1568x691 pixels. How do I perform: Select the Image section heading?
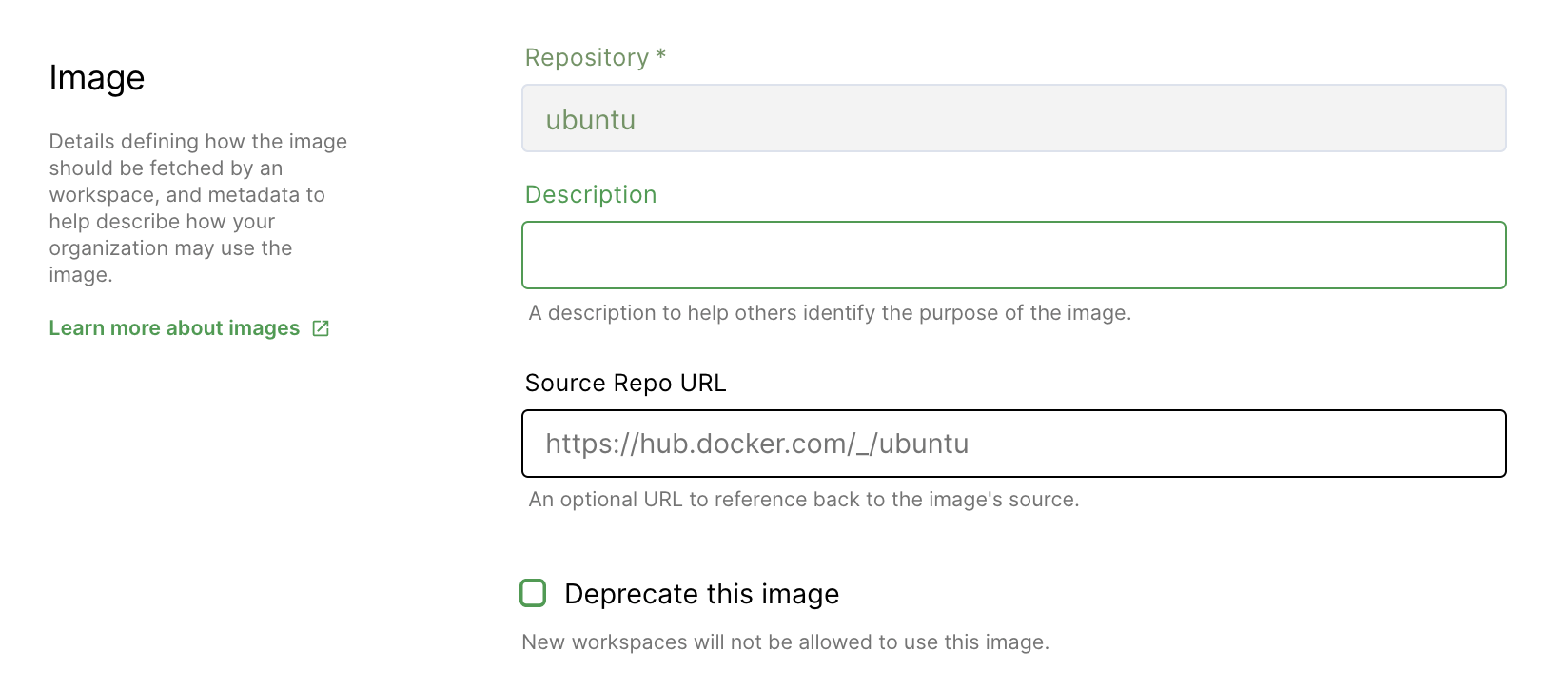(x=97, y=77)
